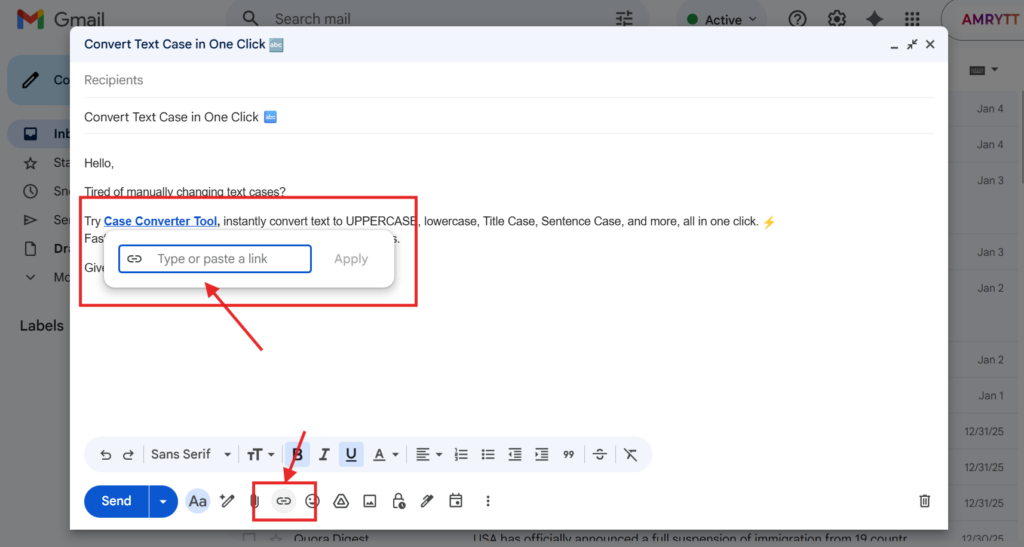Click the Indent more icon
The width and height of the screenshot is (1024, 547).
[541, 454]
